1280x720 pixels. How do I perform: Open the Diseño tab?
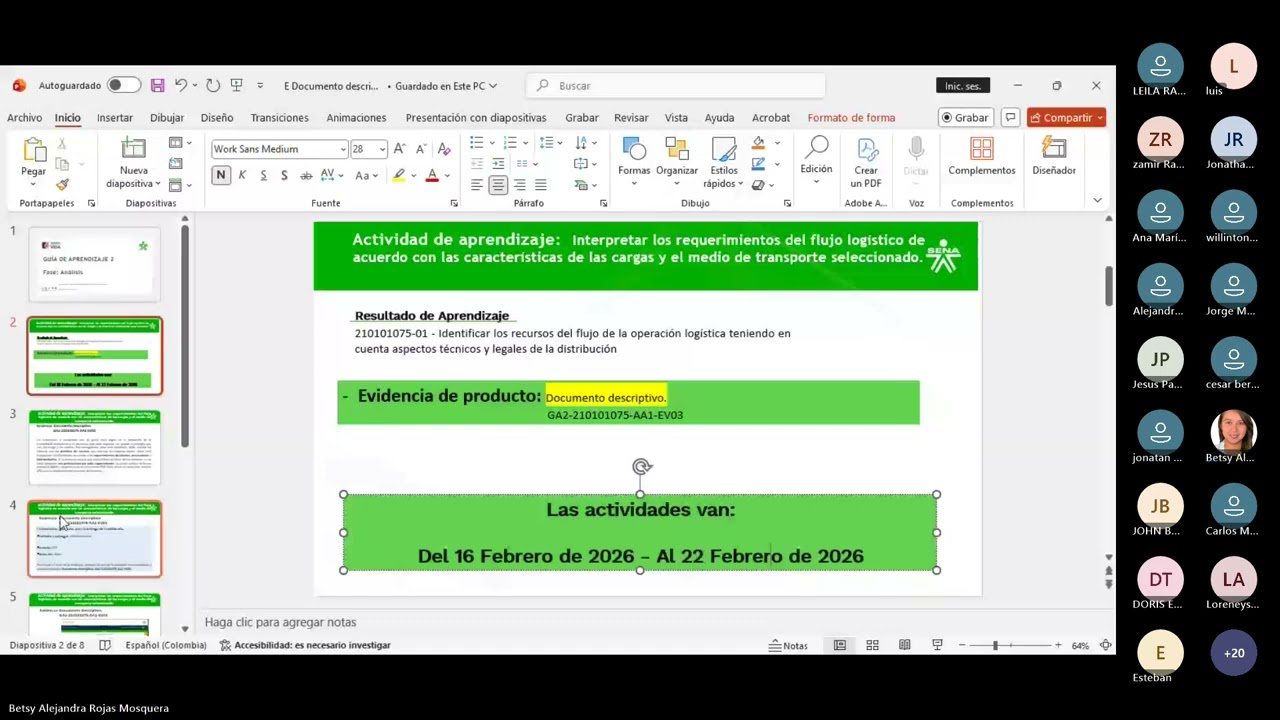coord(217,117)
